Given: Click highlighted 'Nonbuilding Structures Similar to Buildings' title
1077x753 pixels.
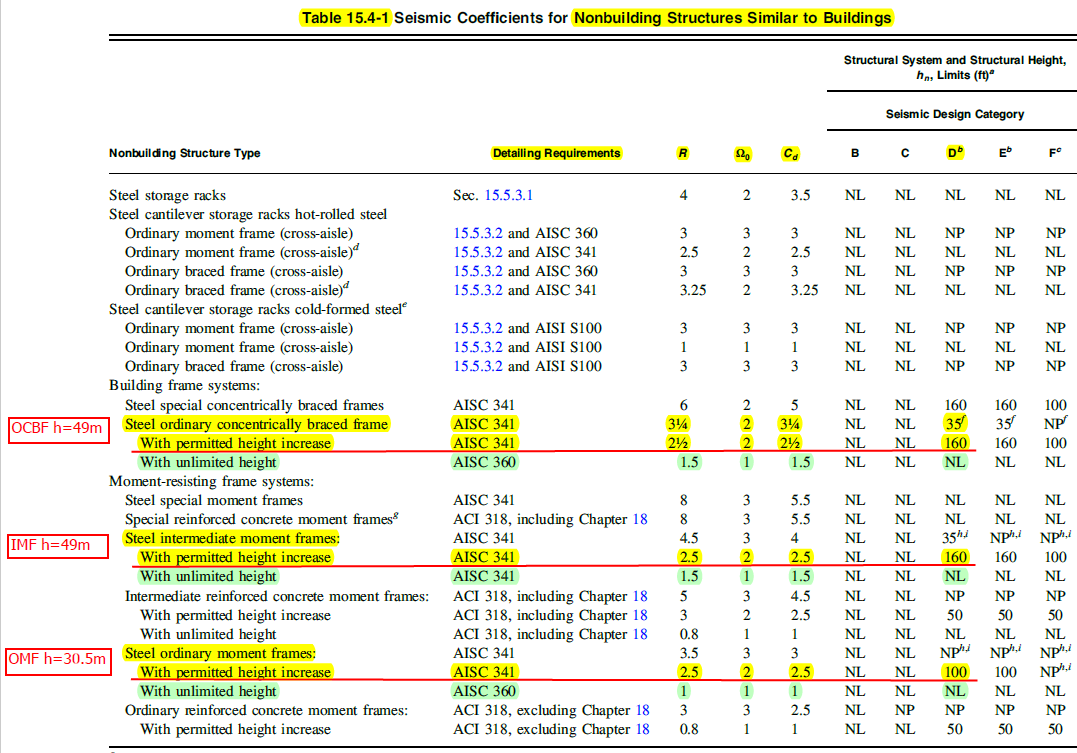Looking at the screenshot, I should (x=733, y=18).
